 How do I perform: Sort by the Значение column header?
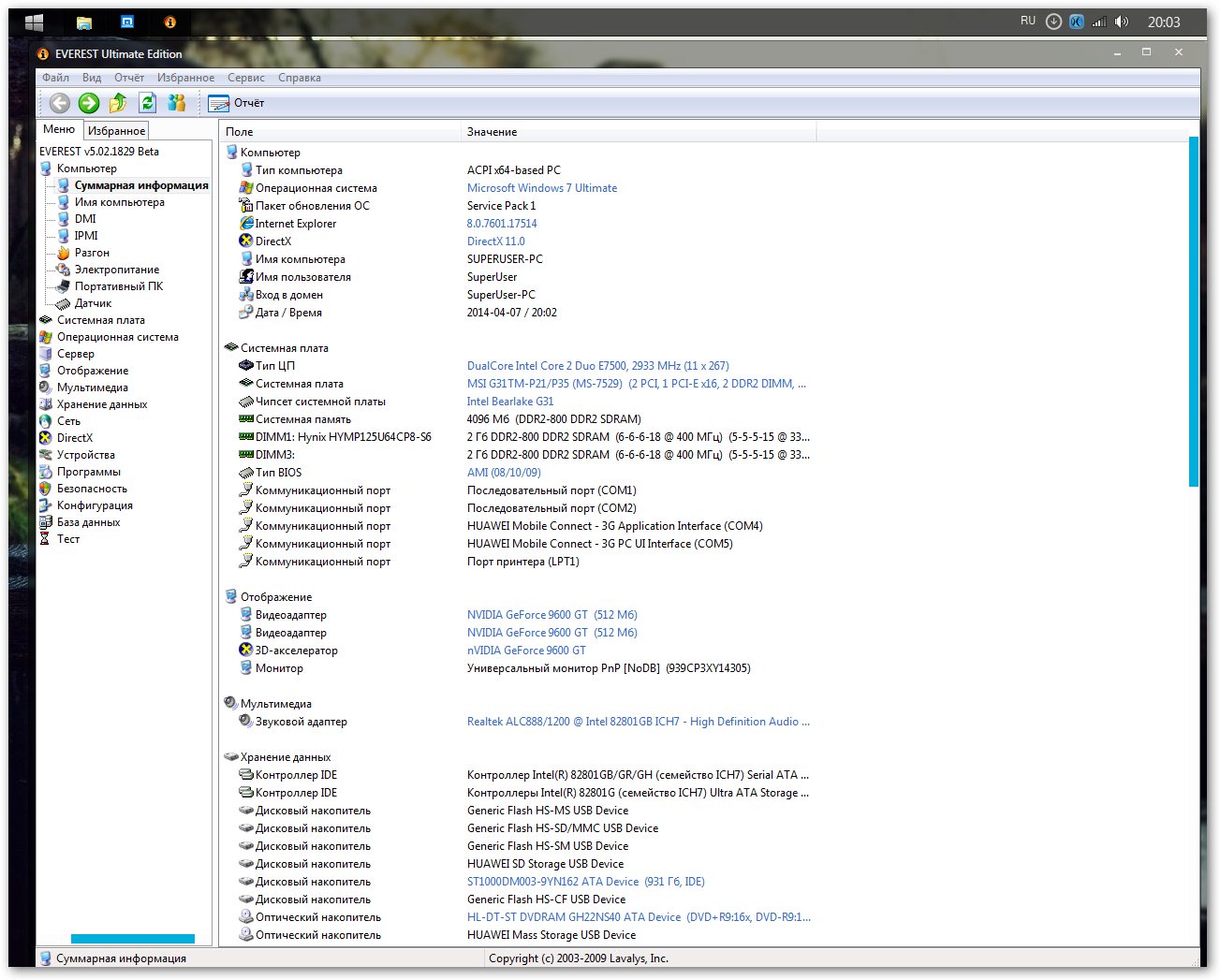coord(639,132)
